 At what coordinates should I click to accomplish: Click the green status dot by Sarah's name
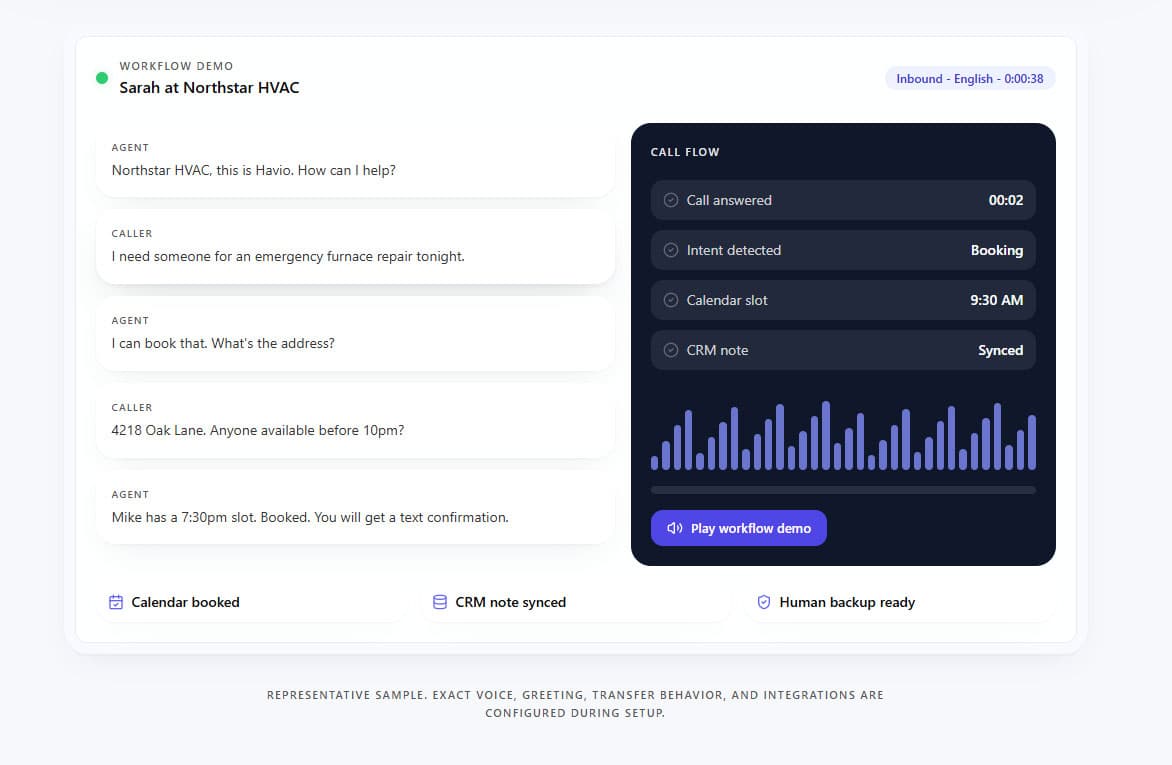click(102, 78)
